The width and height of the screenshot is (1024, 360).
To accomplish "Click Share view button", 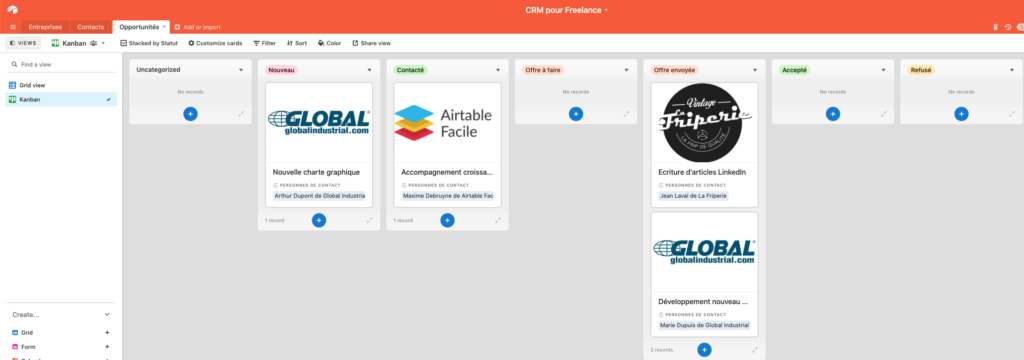I will (372, 43).
